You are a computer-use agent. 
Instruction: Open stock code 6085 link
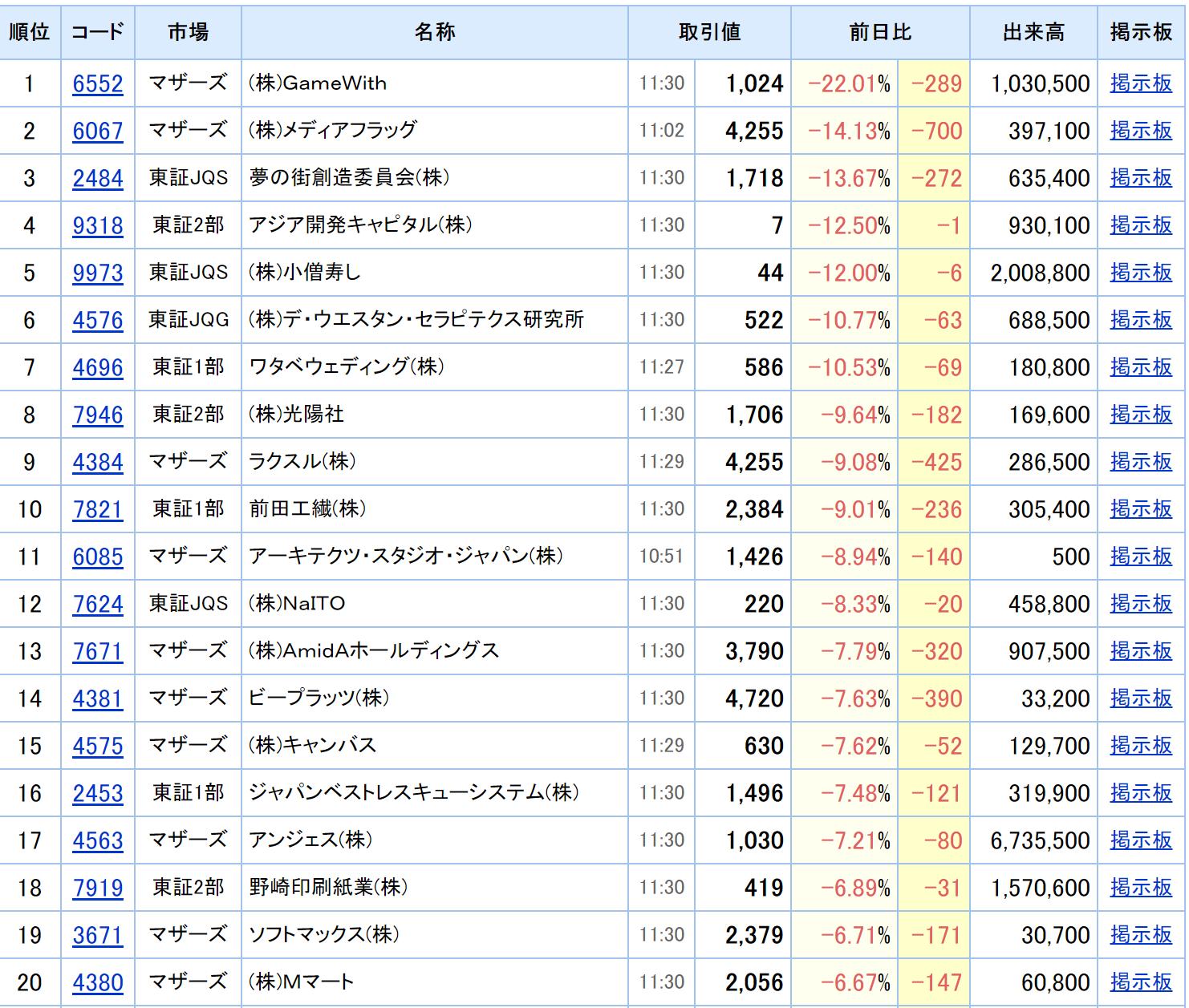[x=98, y=557]
